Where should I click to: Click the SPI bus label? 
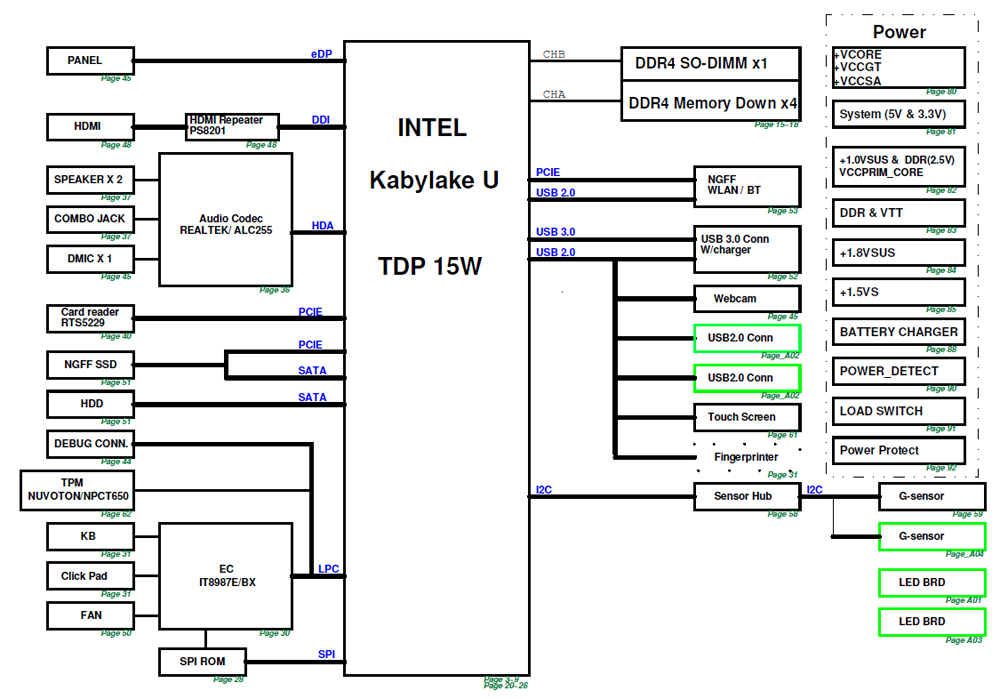327,654
